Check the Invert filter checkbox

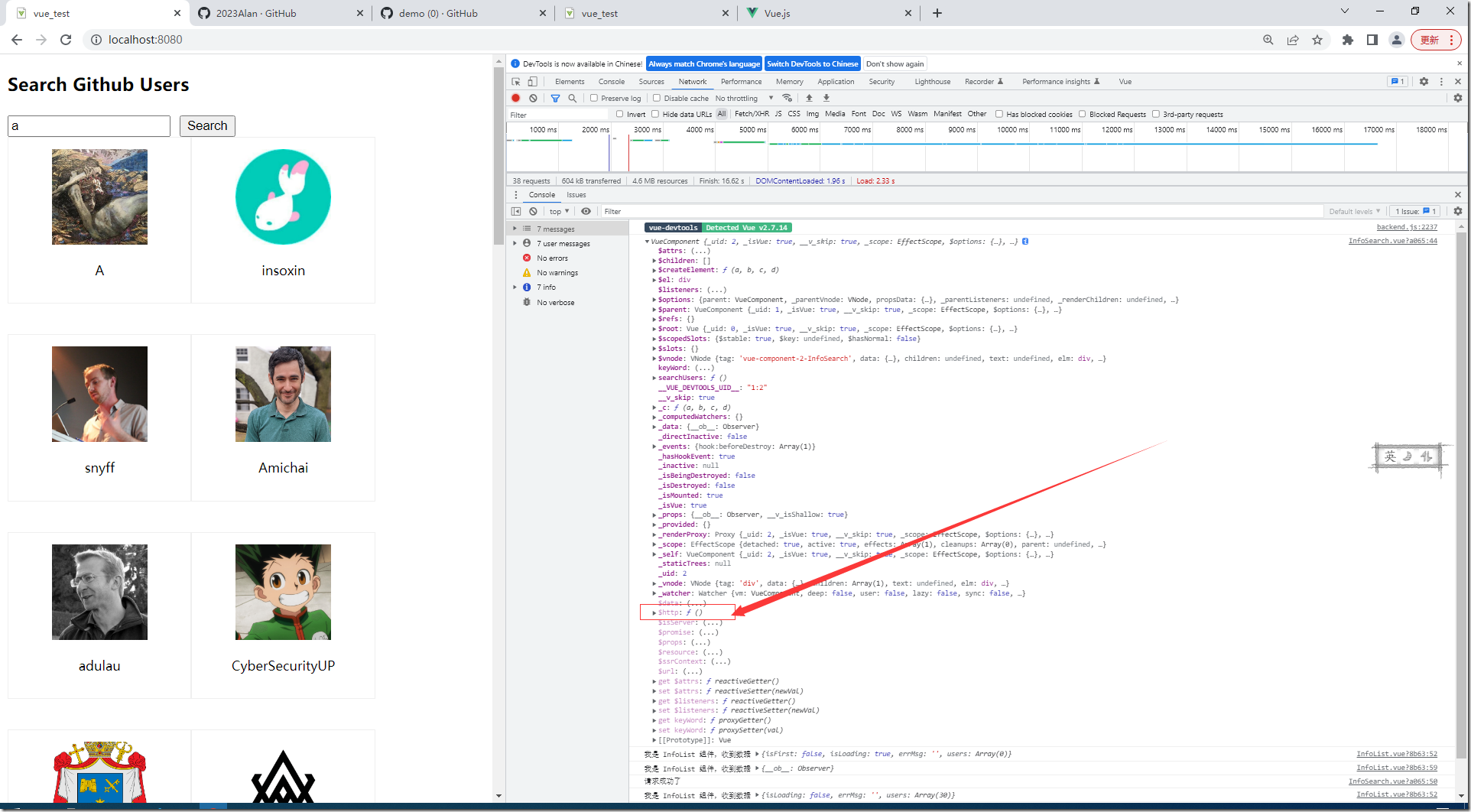coord(620,114)
